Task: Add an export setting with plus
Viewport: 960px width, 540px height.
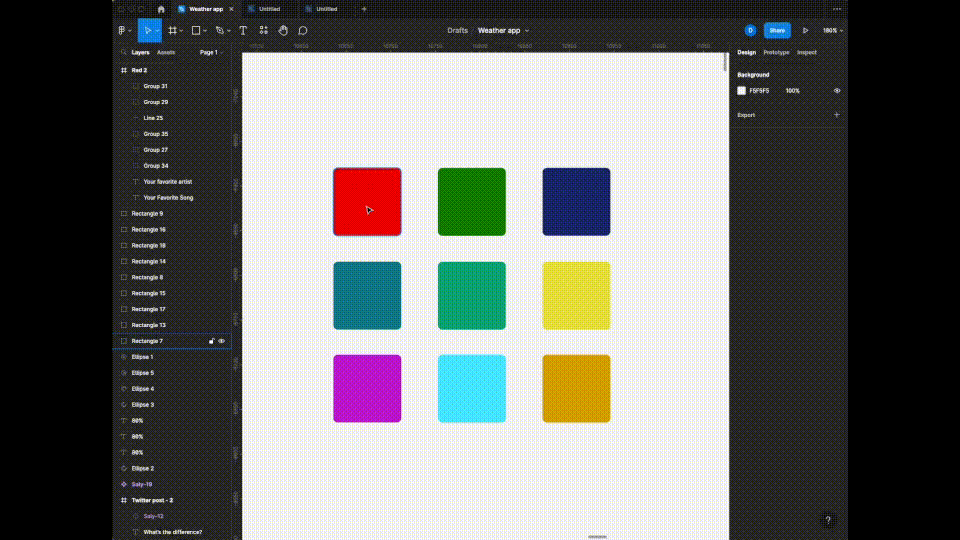Action: point(837,115)
